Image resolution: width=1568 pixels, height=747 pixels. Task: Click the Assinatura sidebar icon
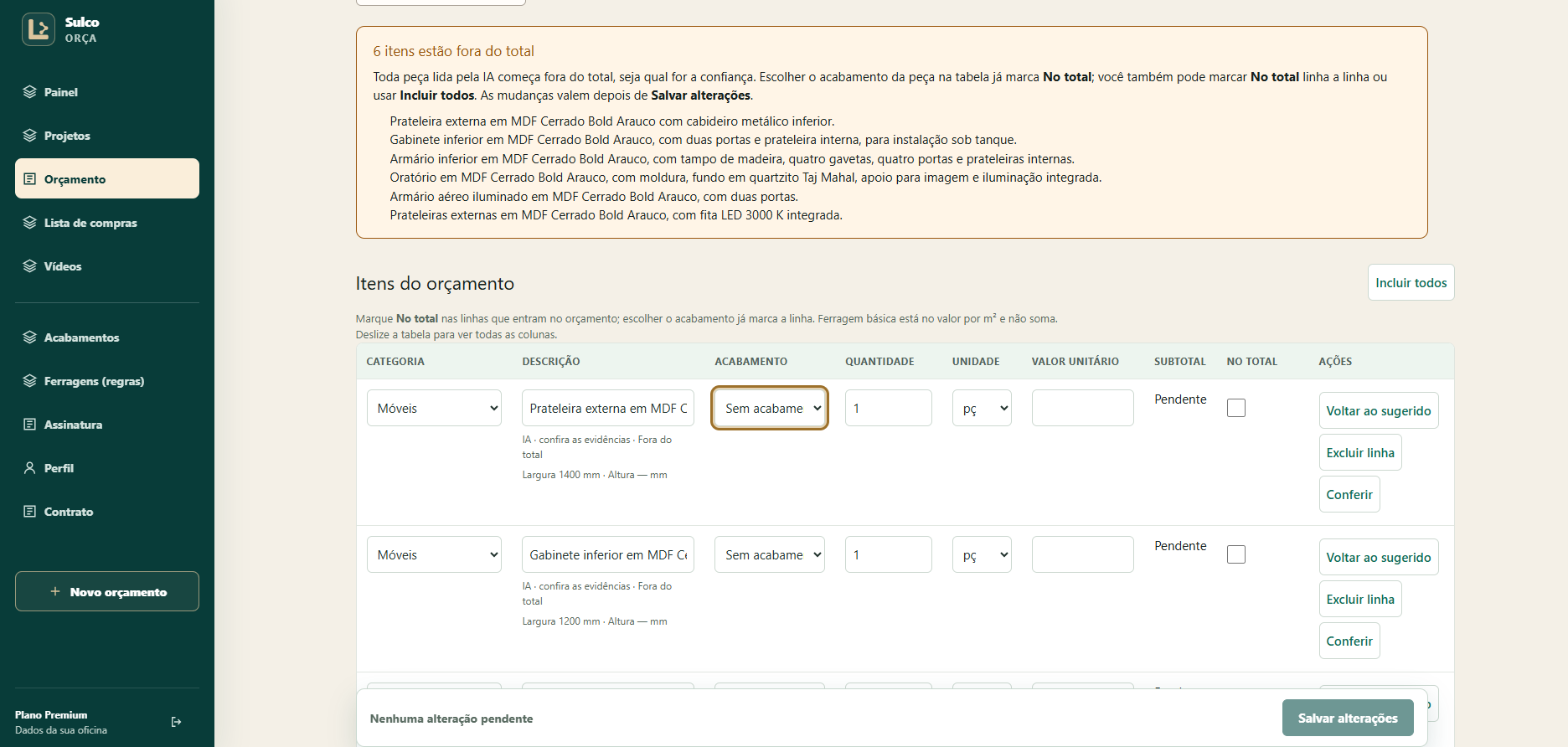pyautogui.click(x=30, y=425)
